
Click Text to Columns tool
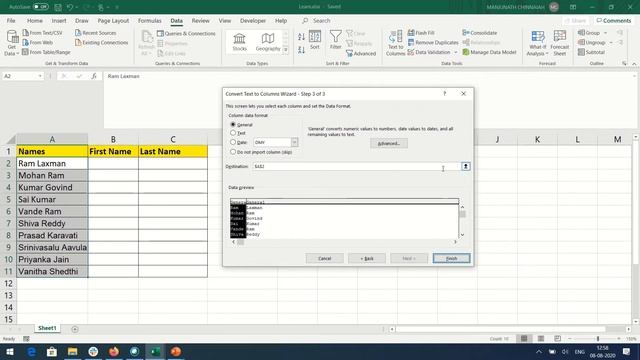coord(395,43)
